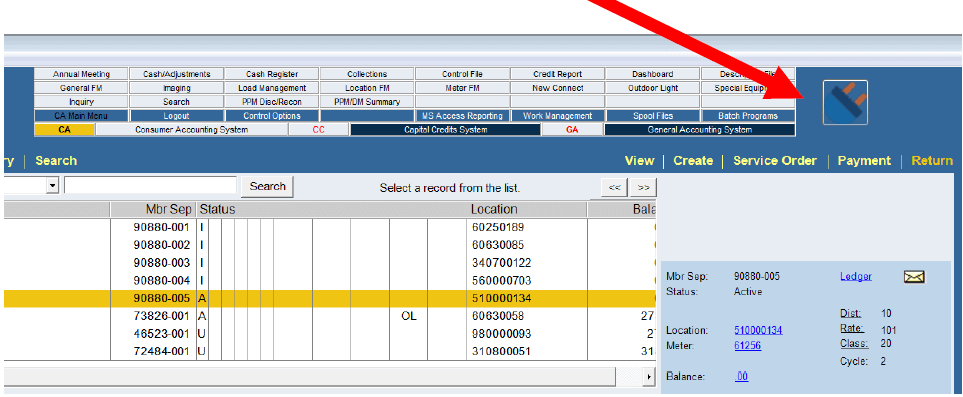Select row with Mbr Sep 90880-004
Viewport: 963px width, 397px height.
click(330, 281)
